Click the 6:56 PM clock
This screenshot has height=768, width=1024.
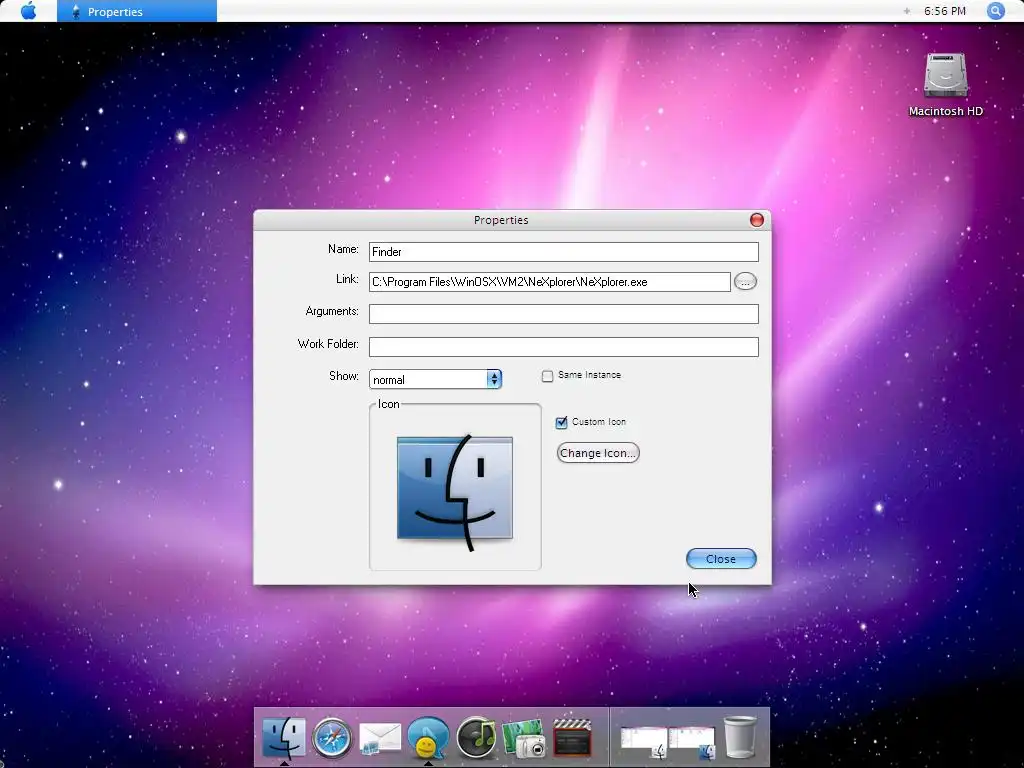pos(944,11)
